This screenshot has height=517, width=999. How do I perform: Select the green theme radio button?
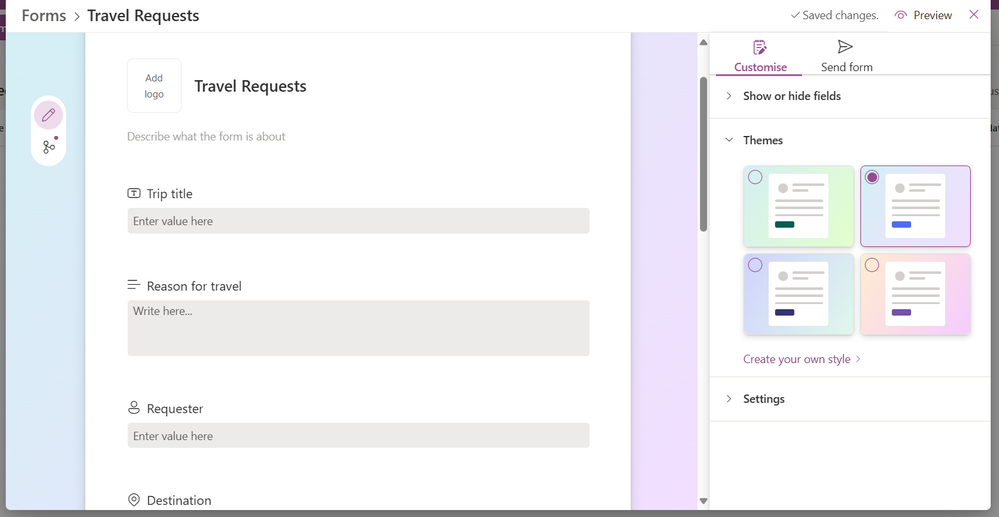(x=755, y=177)
